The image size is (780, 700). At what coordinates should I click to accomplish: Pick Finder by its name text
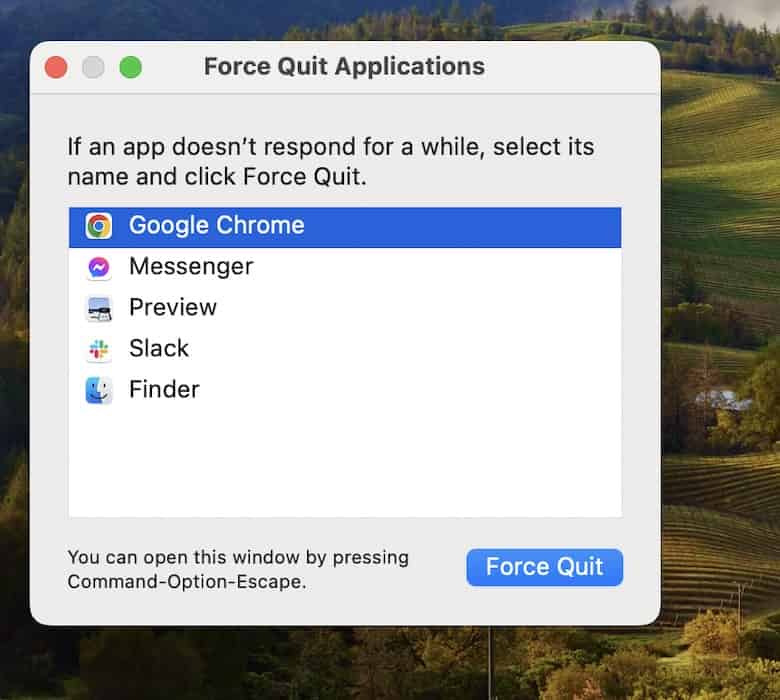pos(164,390)
